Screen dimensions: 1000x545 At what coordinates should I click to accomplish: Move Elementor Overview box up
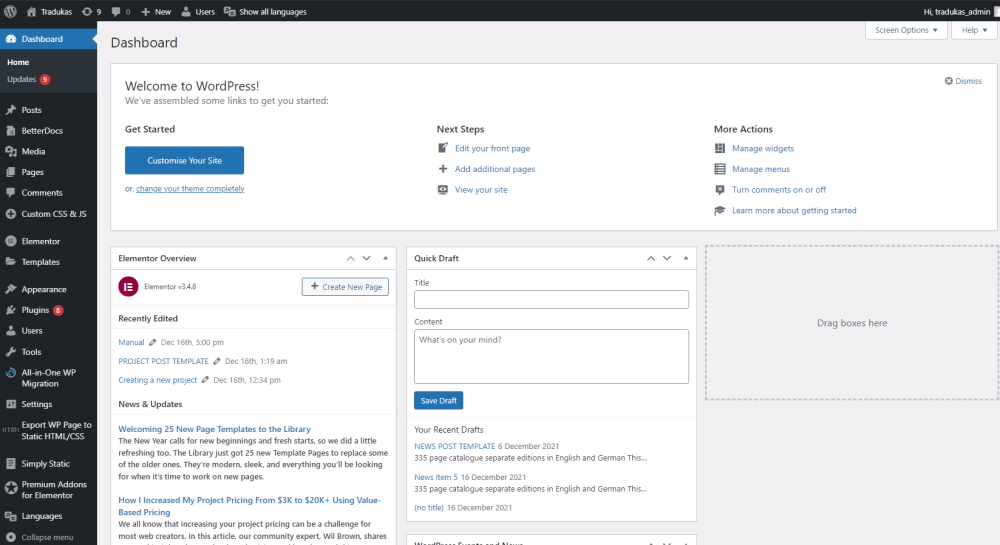(x=350, y=258)
